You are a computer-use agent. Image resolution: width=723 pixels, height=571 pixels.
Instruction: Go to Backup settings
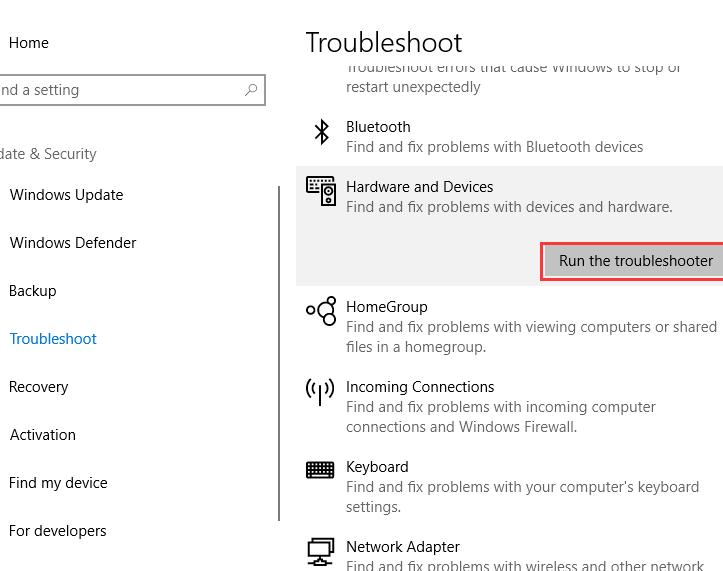[32, 291]
